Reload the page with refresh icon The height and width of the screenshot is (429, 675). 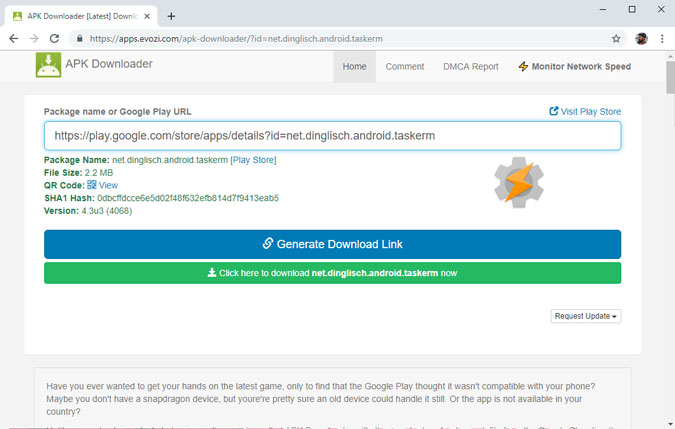tap(54, 39)
